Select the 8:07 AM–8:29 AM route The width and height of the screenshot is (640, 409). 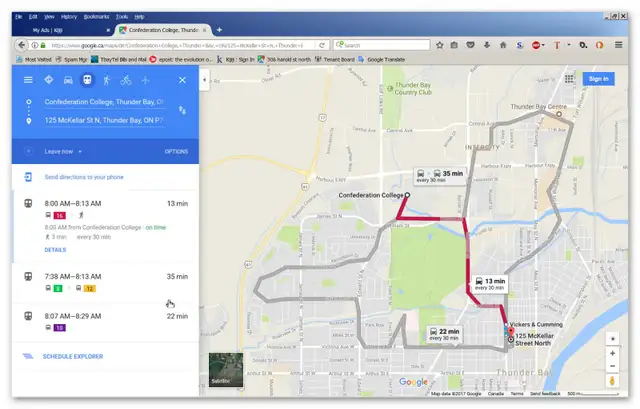point(106,322)
